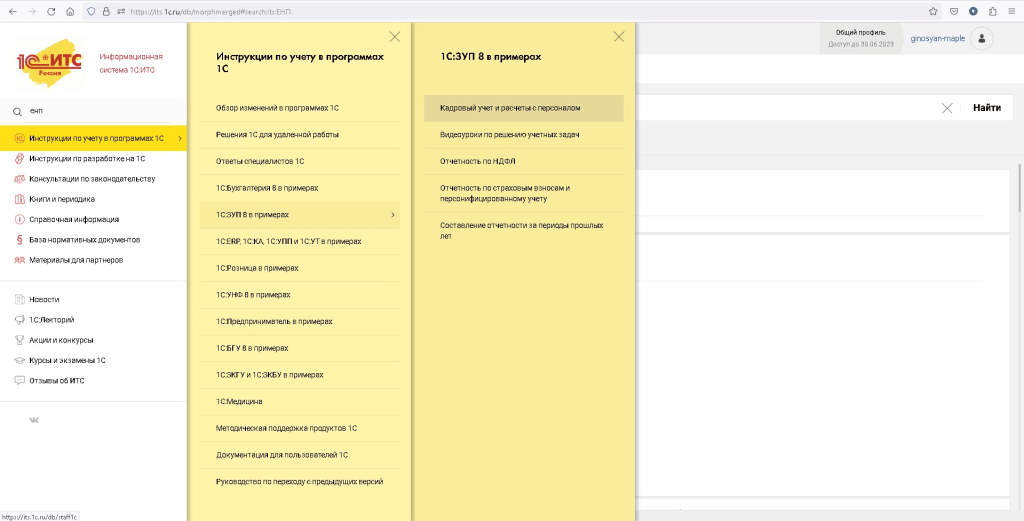
Task: Close the Инструкции по учету panel
Action: tap(394, 37)
